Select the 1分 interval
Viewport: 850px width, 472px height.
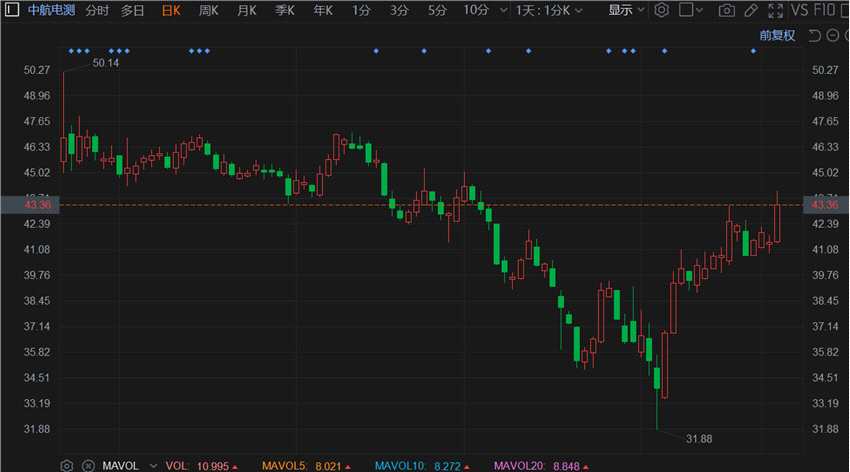click(361, 10)
